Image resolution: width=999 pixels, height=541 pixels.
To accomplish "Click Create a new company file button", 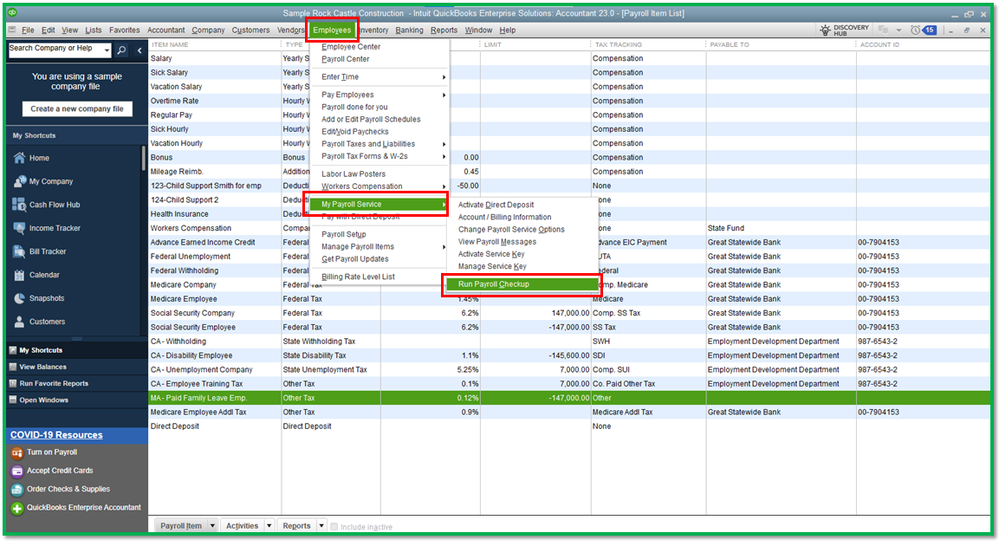I will (77, 109).
